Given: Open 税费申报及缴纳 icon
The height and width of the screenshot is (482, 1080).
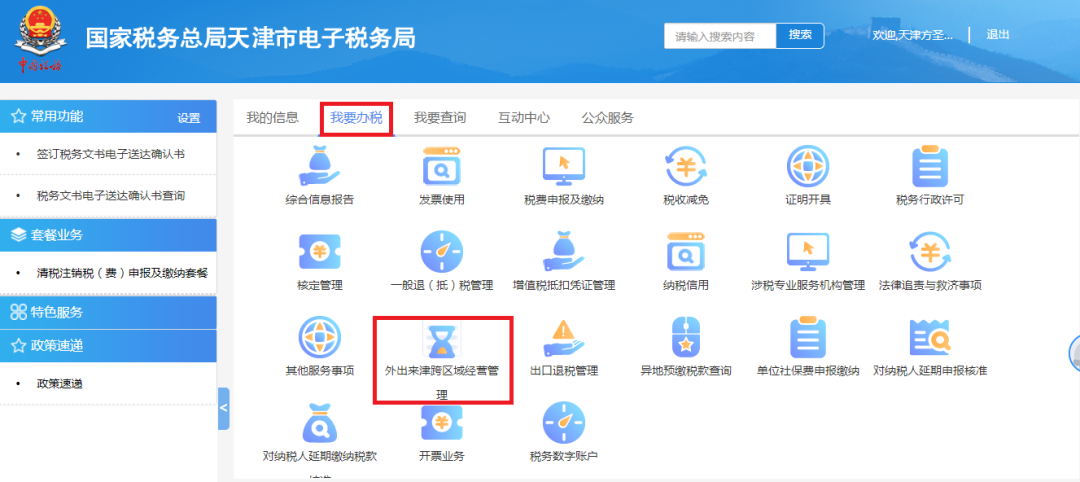Looking at the screenshot, I should pos(564,166).
